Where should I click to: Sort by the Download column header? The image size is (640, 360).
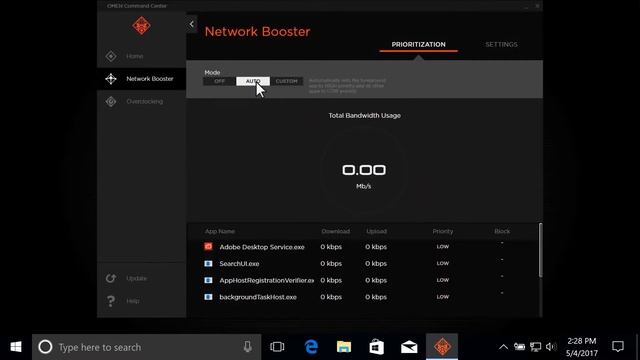(335, 231)
